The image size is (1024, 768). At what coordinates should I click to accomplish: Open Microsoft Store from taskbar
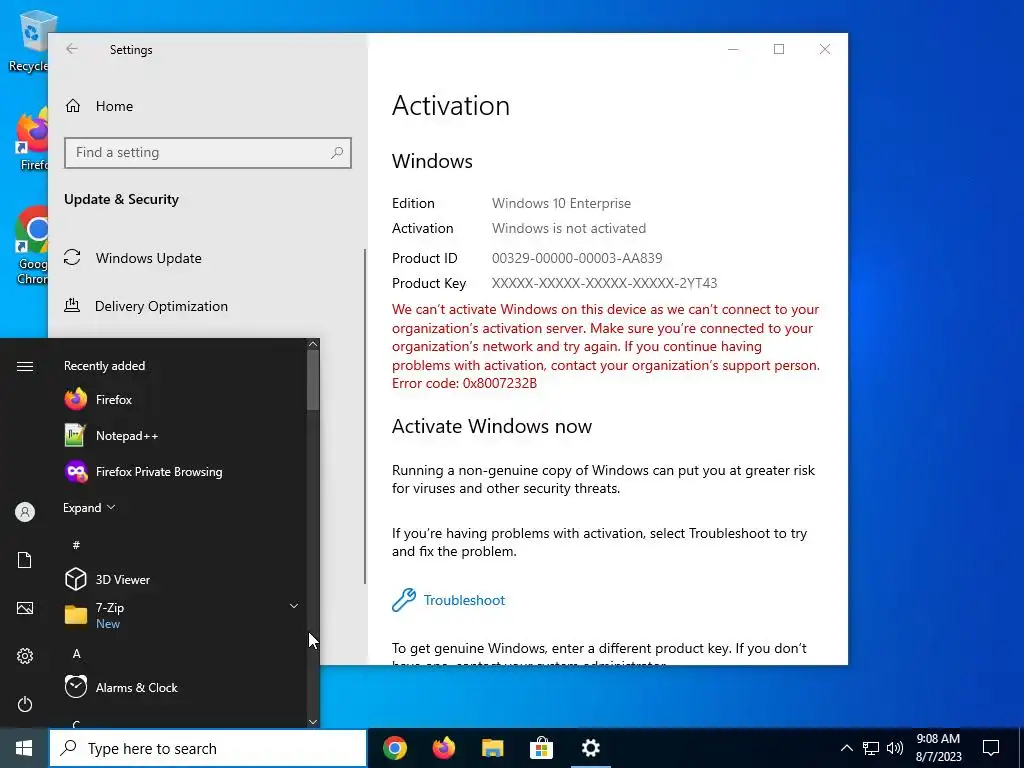coord(541,748)
